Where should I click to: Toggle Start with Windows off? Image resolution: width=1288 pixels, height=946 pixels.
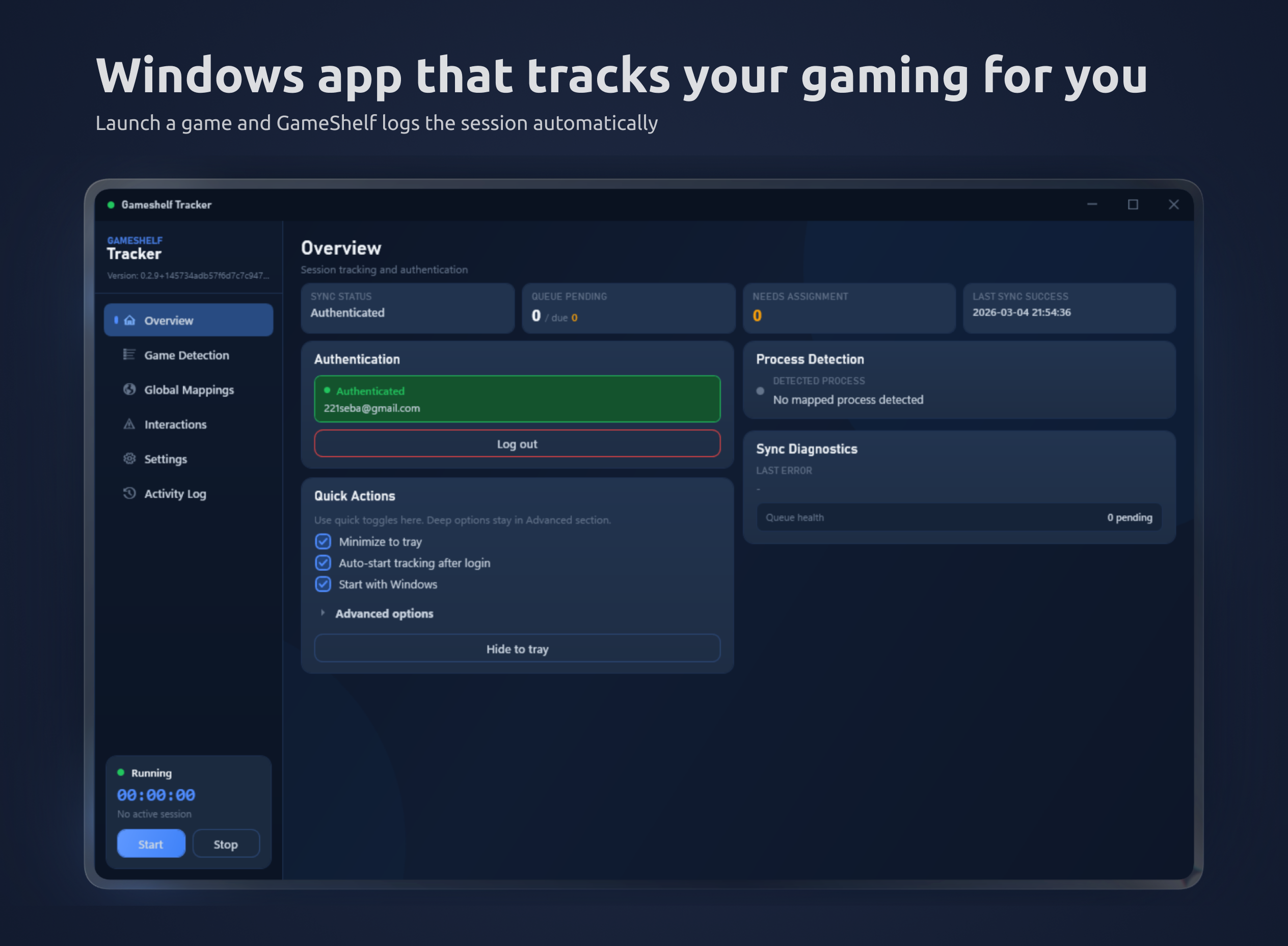coord(323,584)
